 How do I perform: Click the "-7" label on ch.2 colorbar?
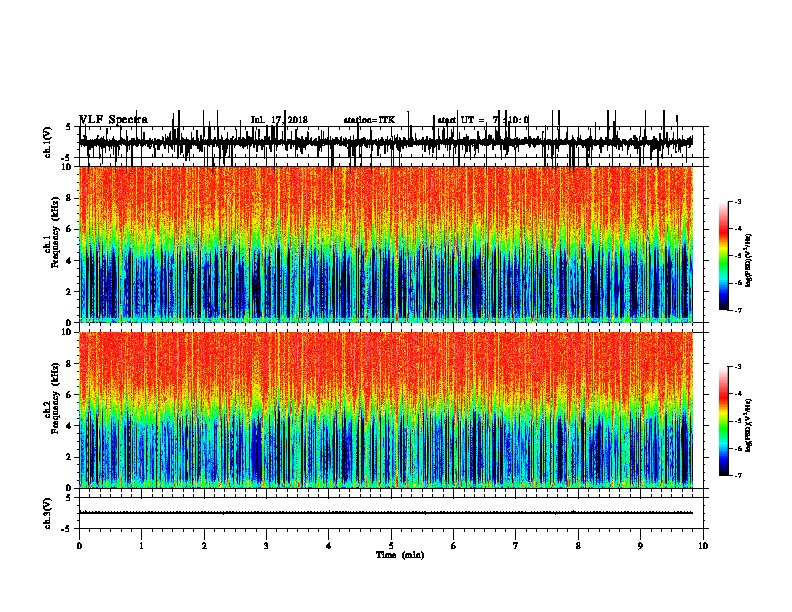[x=737, y=476]
